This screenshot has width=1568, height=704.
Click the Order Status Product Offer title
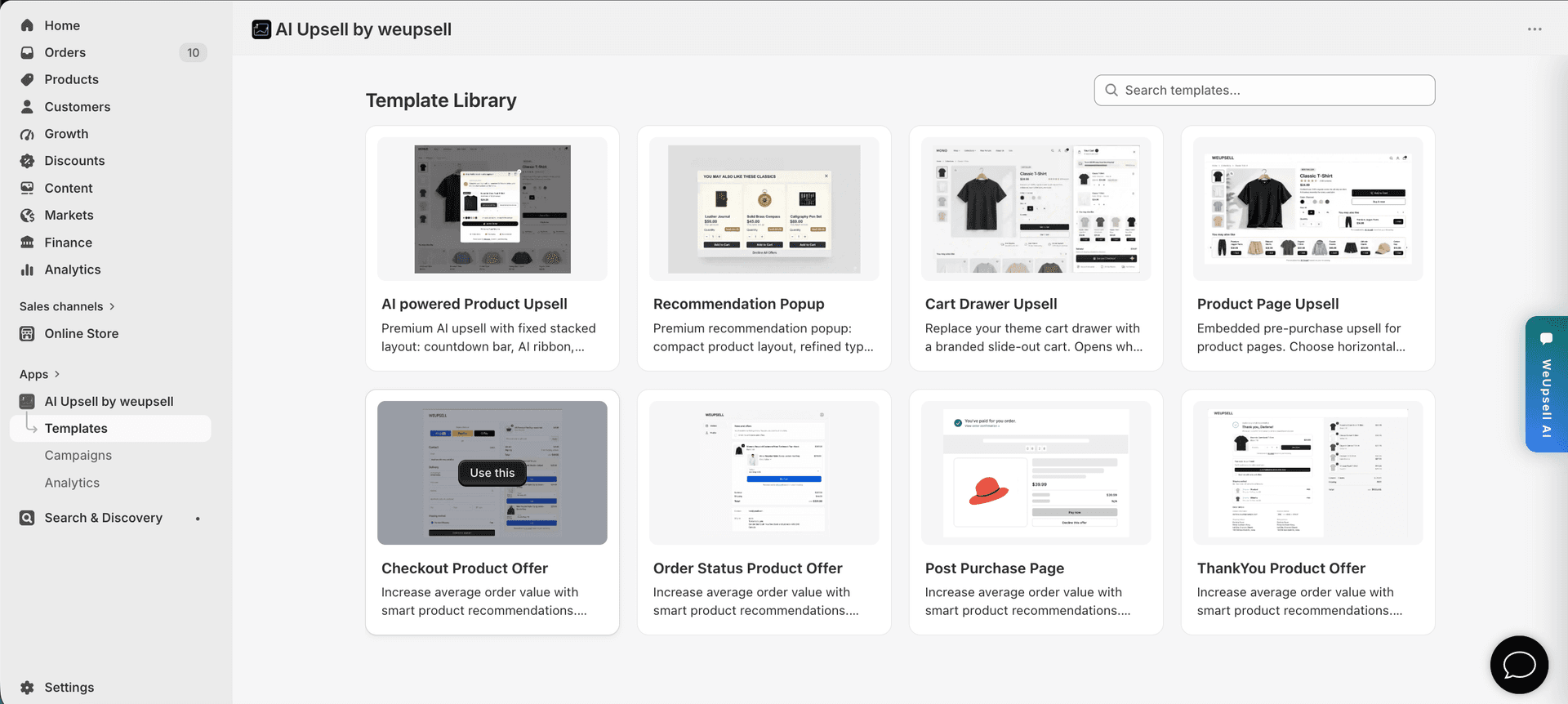tap(748, 568)
